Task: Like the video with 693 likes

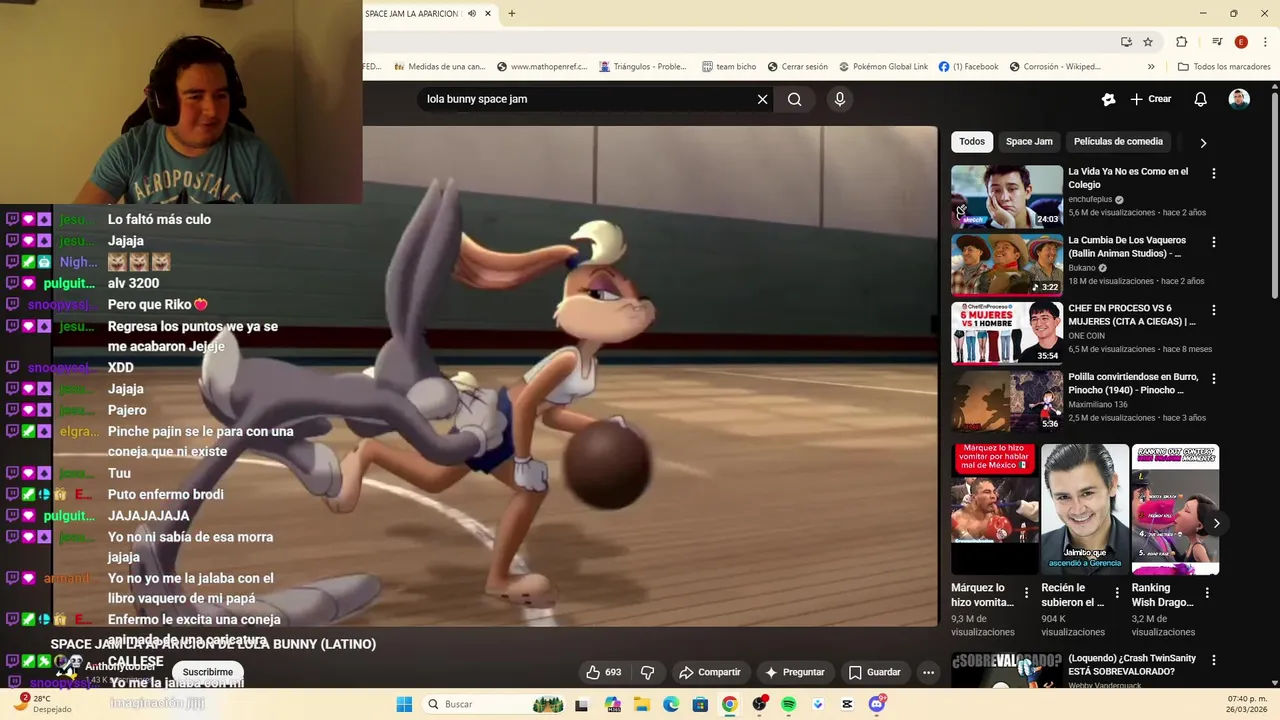Action: tap(604, 672)
